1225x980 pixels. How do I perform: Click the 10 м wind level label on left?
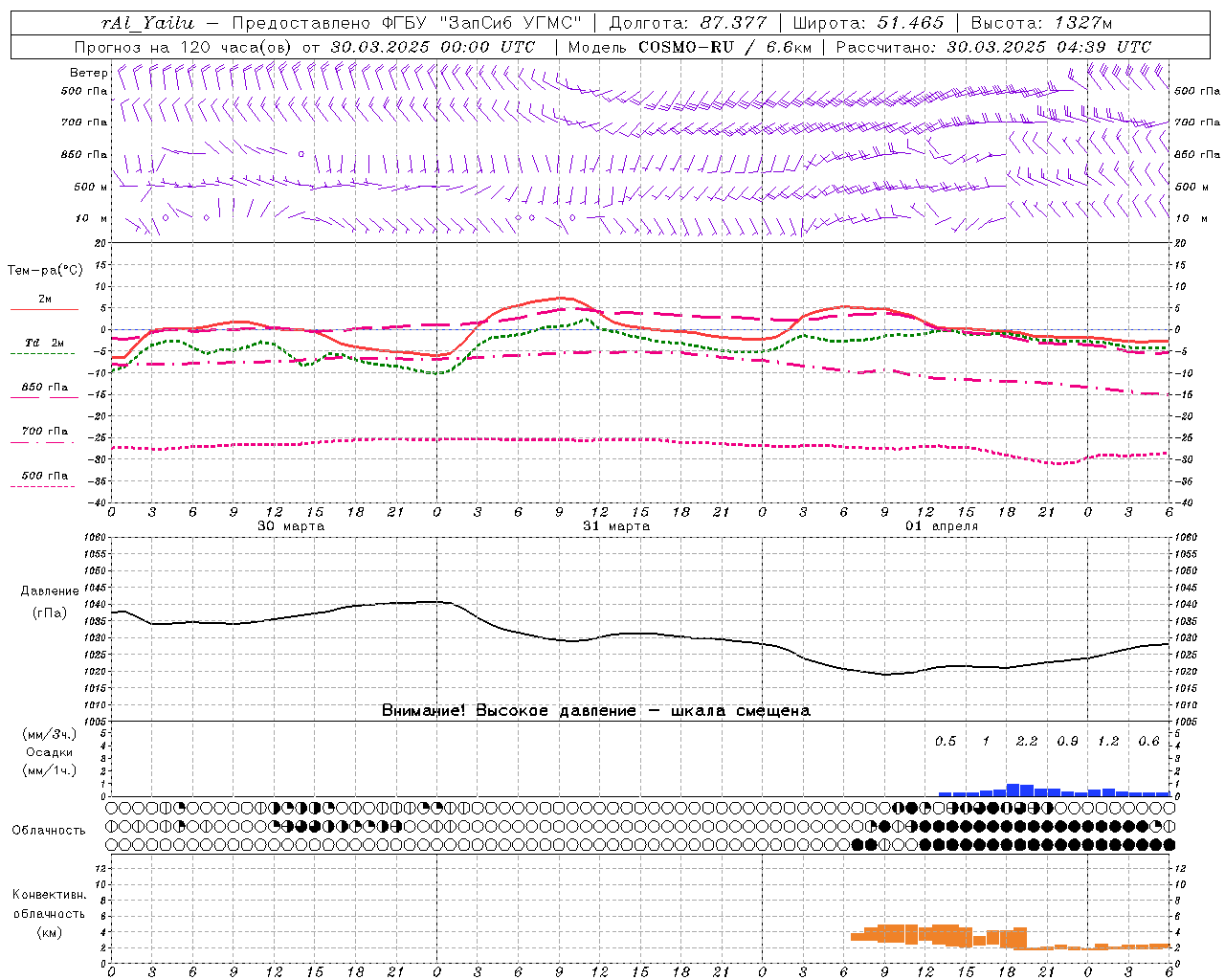(91, 218)
